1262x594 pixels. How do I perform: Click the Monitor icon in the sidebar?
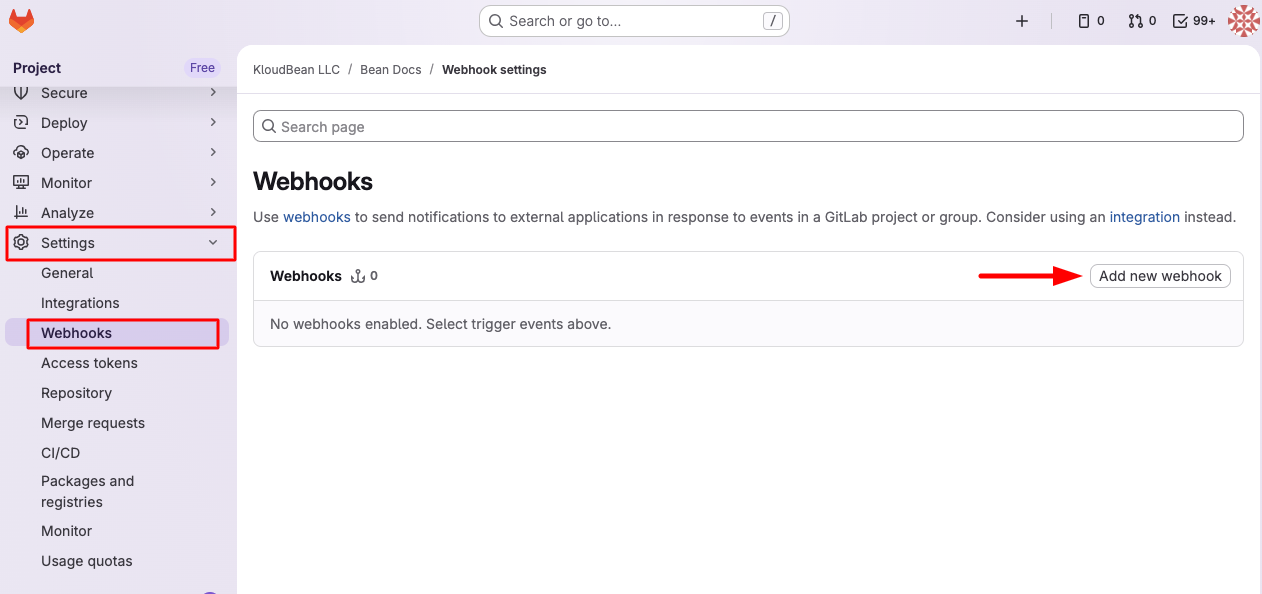pos(20,182)
